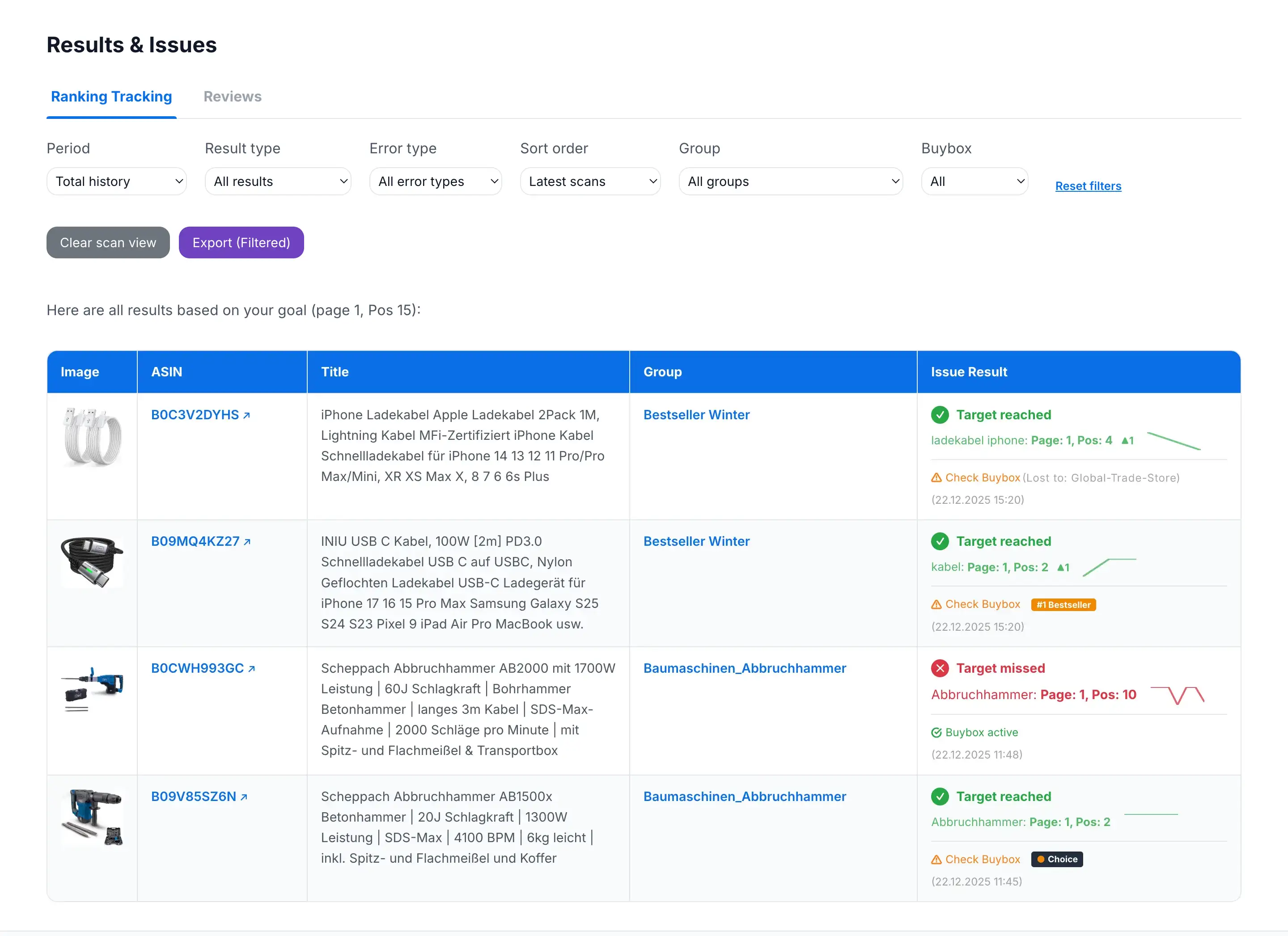The height and width of the screenshot is (936, 1288).
Task: Click warning icon next to Choice badge
Action: 936,860
